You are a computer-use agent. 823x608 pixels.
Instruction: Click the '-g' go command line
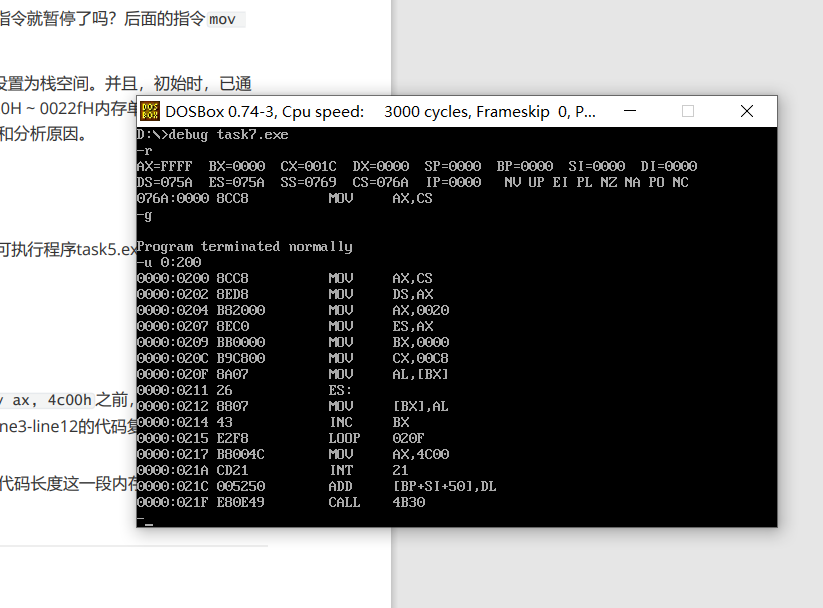coord(144,215)
